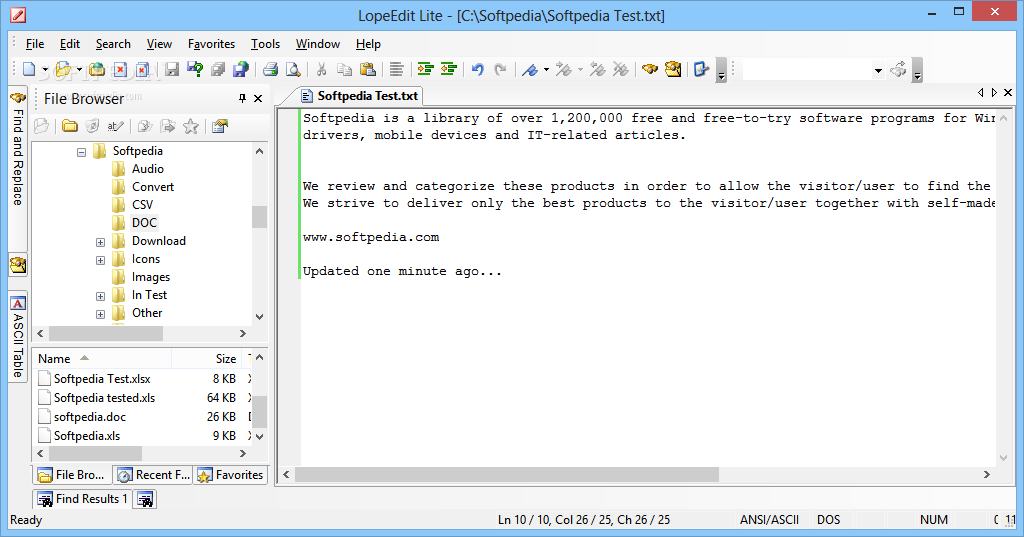Print the document with printer icon

pyautogui.click(x=270, y=69)
